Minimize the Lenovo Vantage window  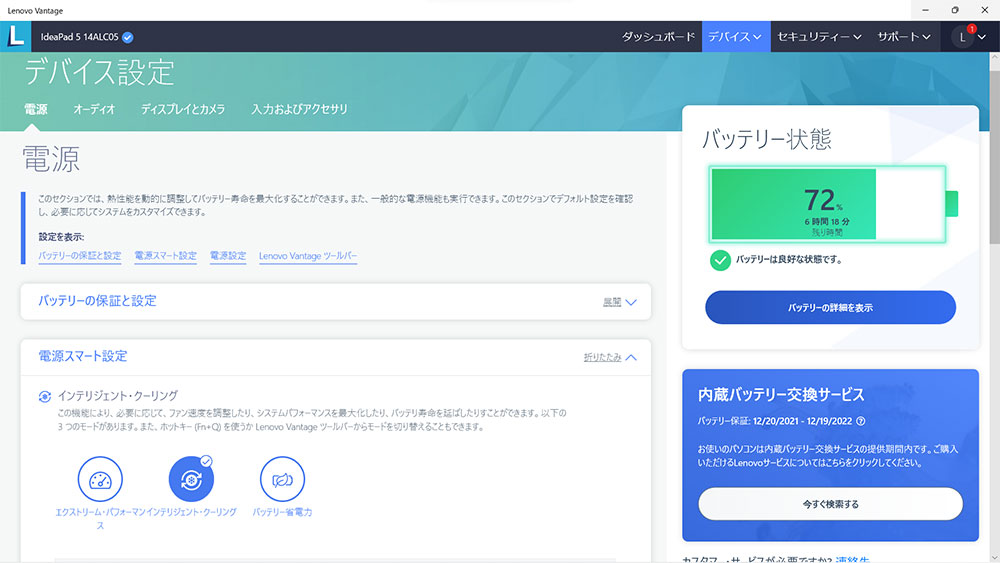click(925, 10)
